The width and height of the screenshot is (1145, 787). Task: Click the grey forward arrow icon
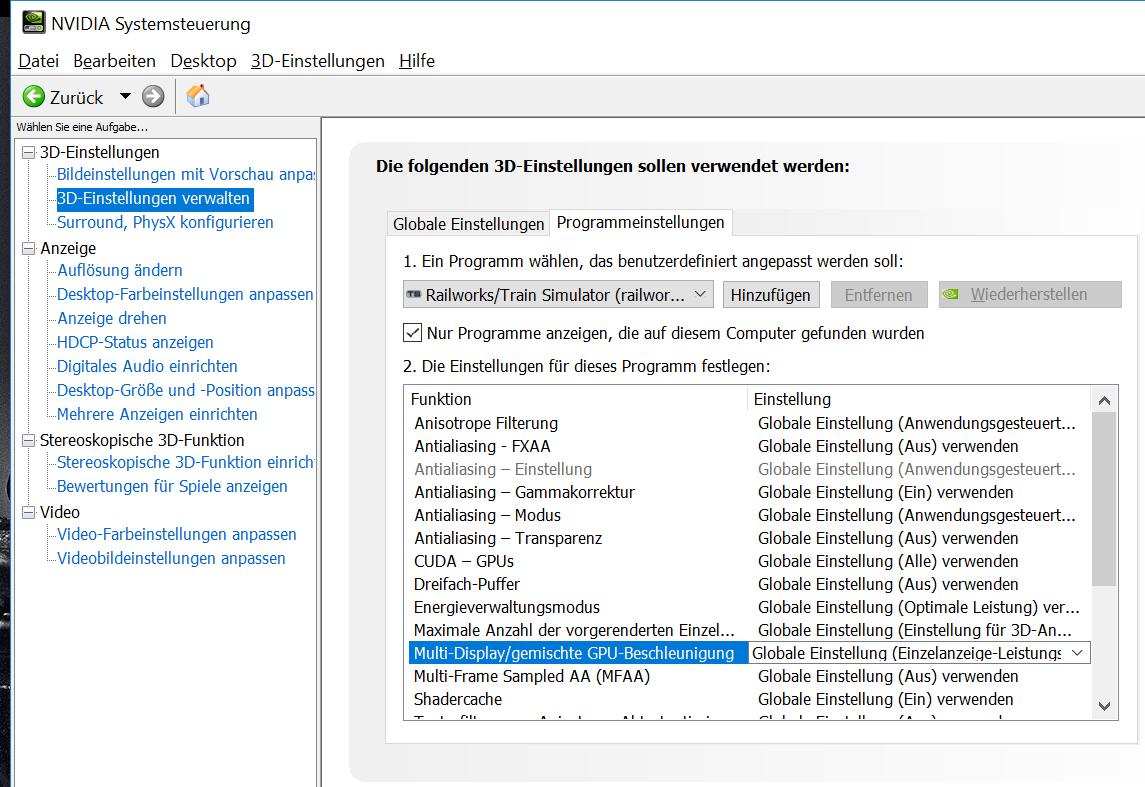[153, 96]
